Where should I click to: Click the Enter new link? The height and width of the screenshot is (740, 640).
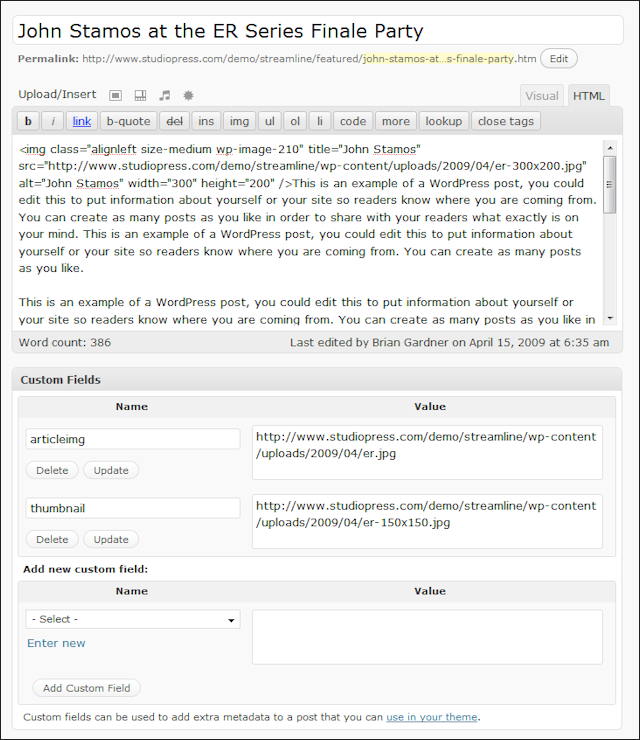[56, 643]
